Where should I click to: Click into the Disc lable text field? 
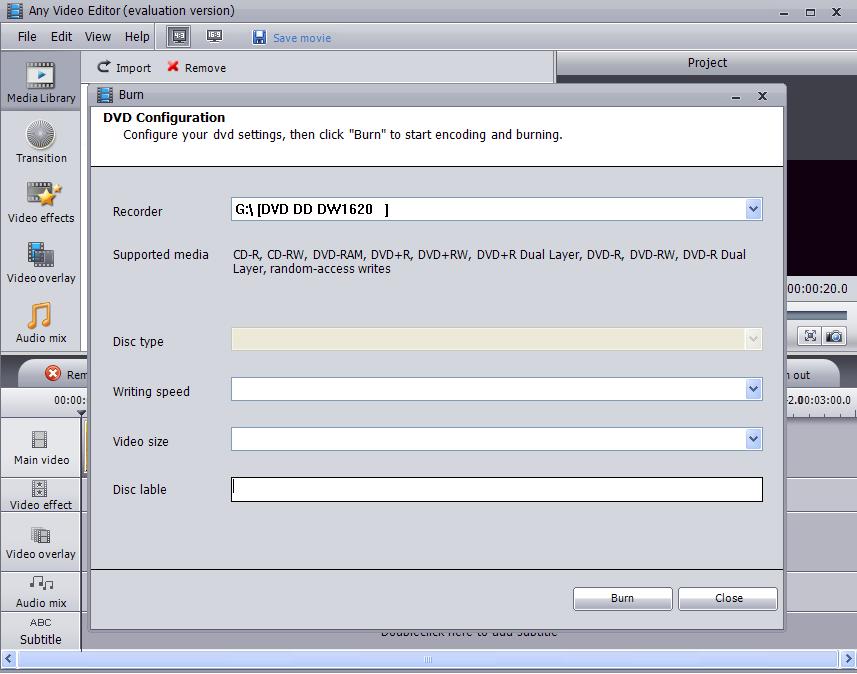[x=497, y=489]
